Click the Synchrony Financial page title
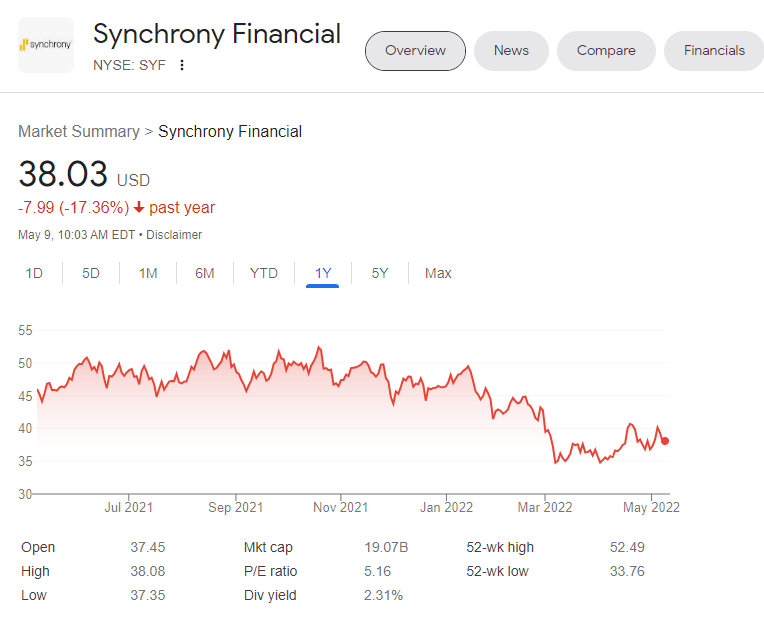This screenshot has height=621, width=764. (217, 34)
